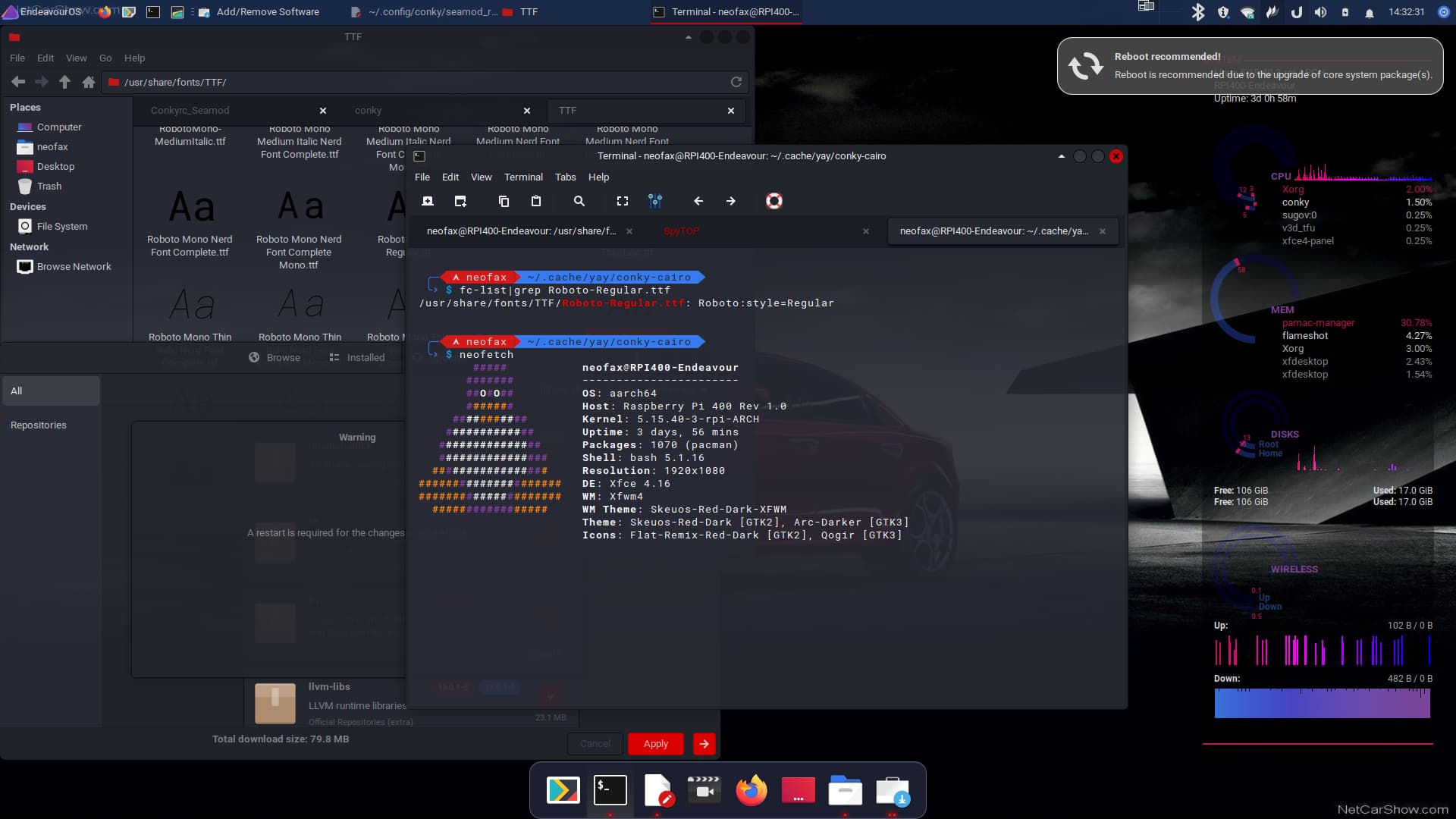The image size is (1456, 819).
Task: Open the Terminal's File menu
Action: (x=422, y=177)
